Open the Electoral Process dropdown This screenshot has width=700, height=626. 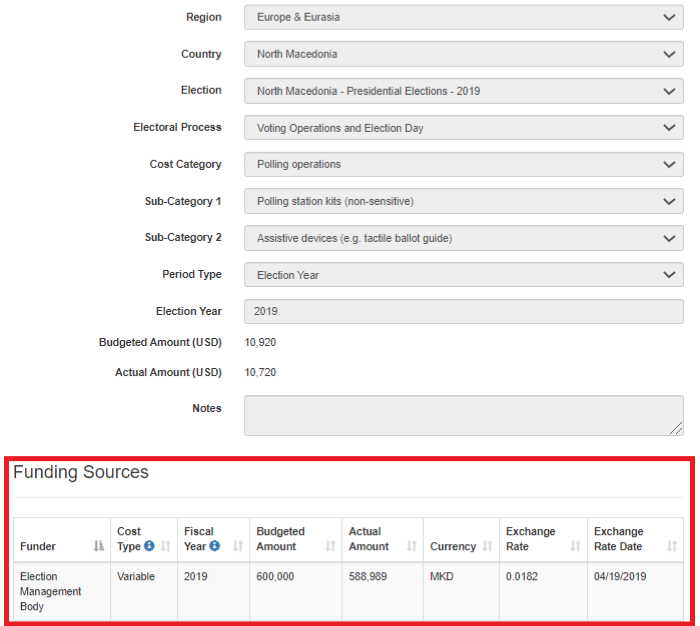point(464,128)
